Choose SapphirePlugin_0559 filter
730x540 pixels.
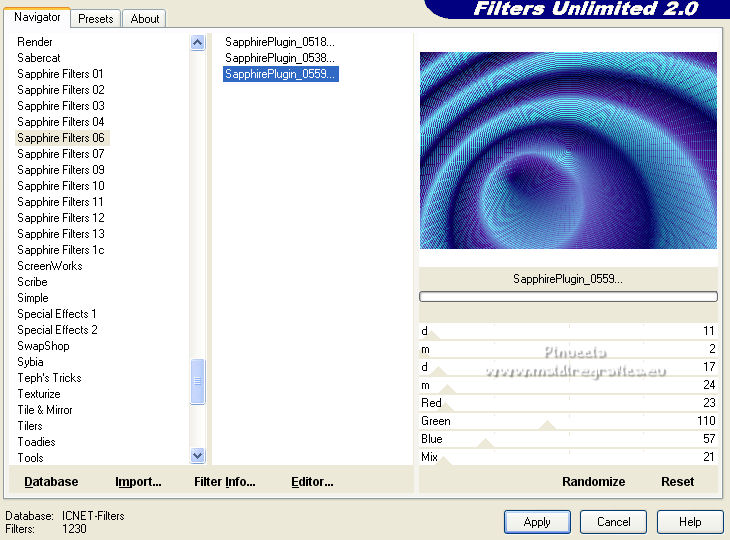tap(281, 74)
